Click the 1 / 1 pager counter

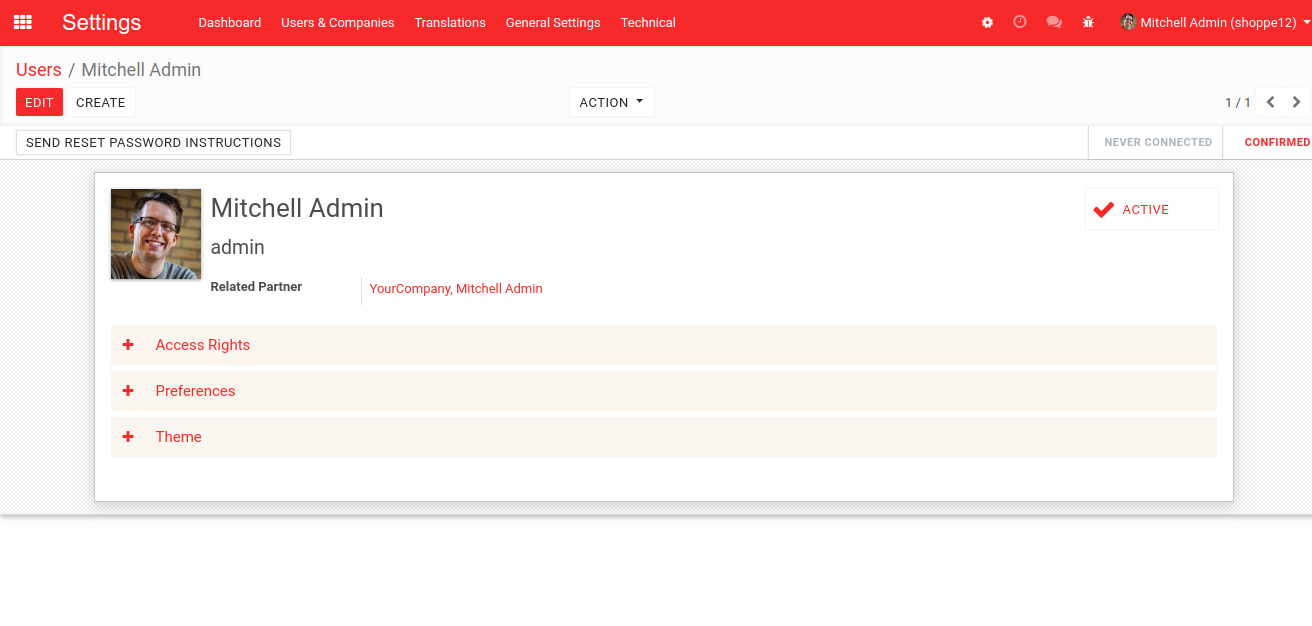[x=1238, y=102]
